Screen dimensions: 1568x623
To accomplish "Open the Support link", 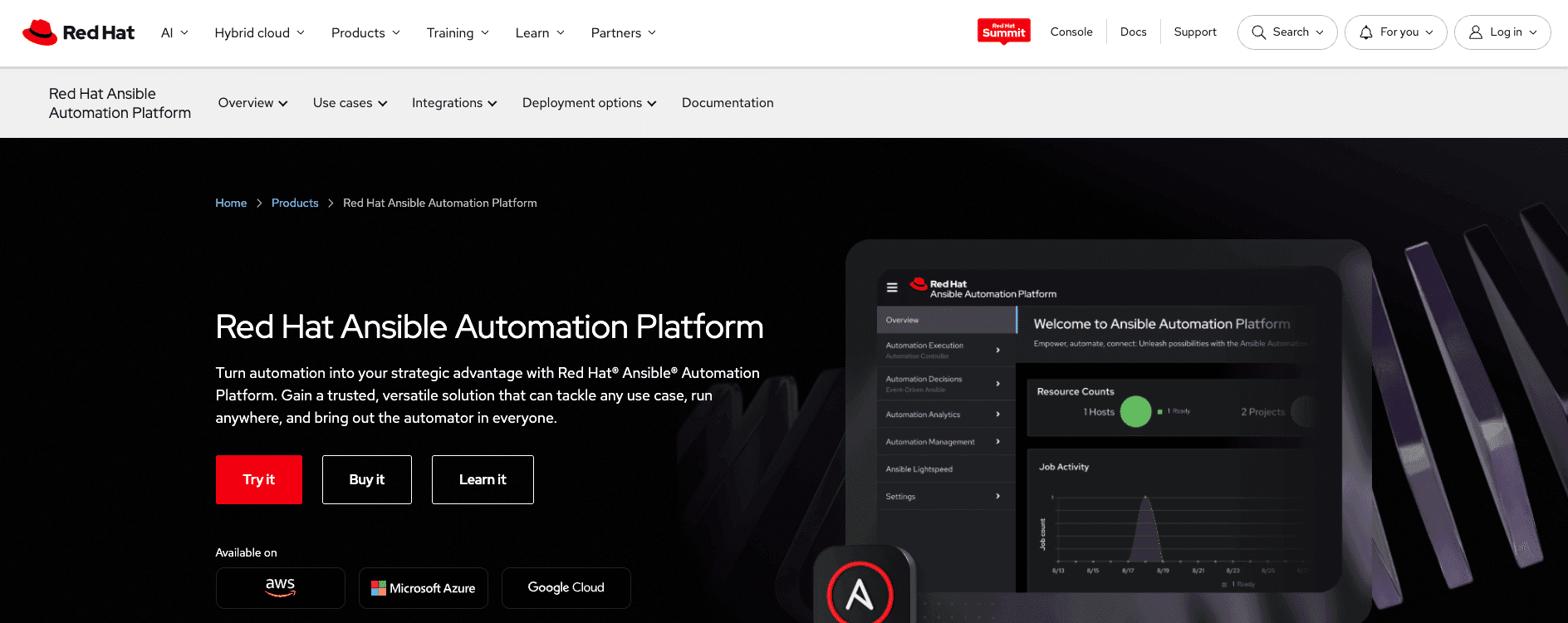I will (x=1195, y=32).
